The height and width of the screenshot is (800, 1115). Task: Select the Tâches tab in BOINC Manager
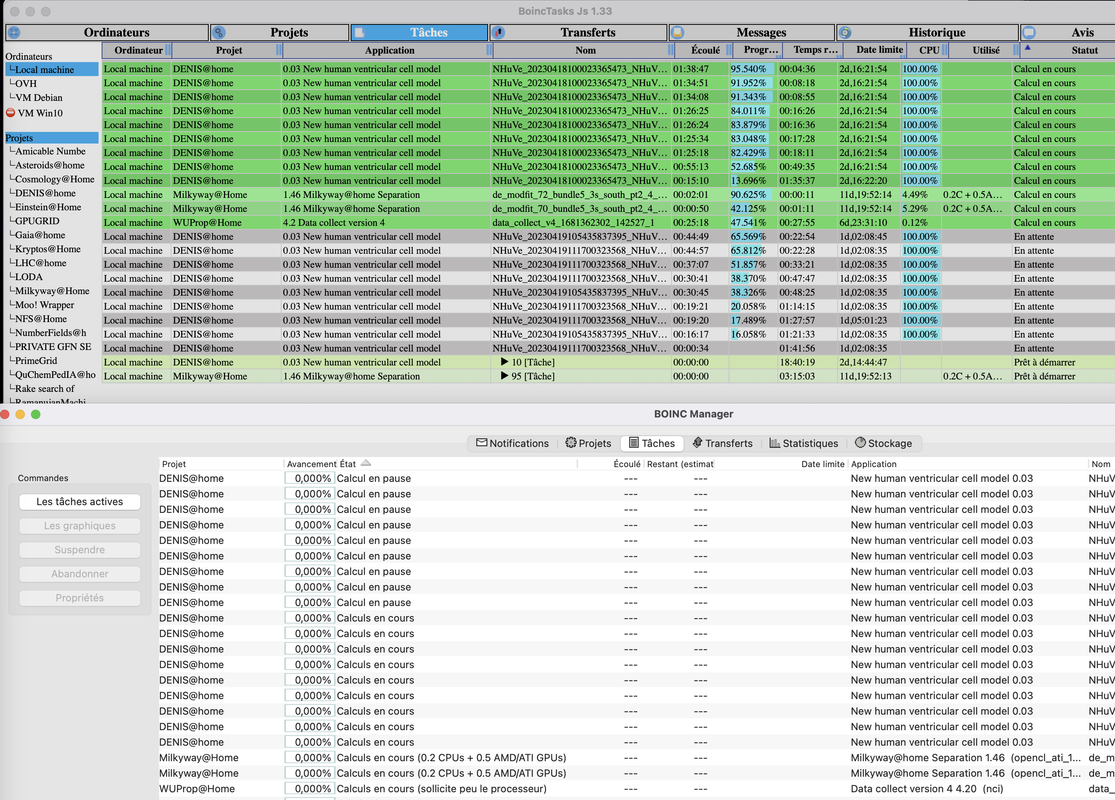[x=652, y=443]
